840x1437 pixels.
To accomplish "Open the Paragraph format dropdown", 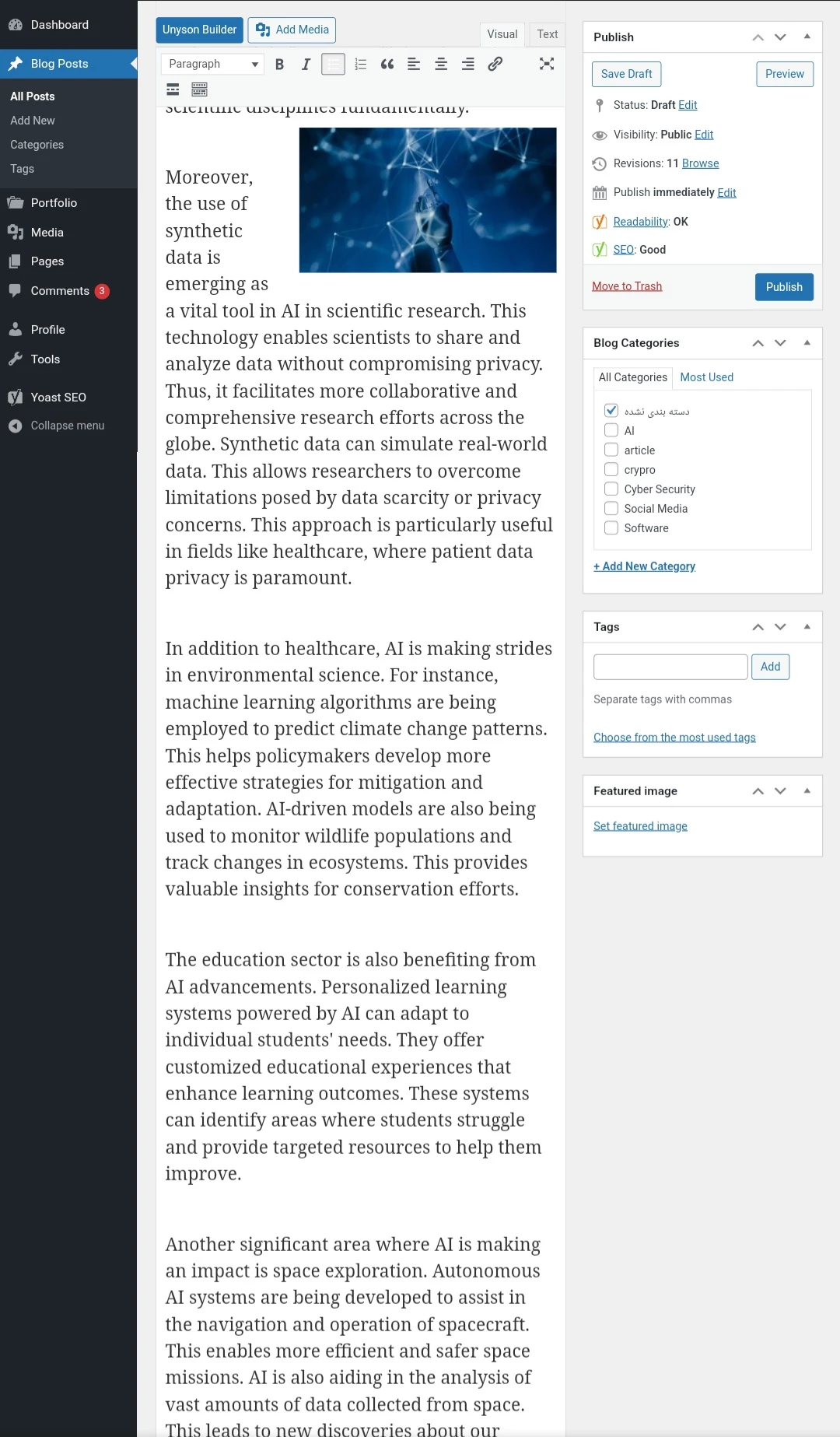I will tap(212, 65).
